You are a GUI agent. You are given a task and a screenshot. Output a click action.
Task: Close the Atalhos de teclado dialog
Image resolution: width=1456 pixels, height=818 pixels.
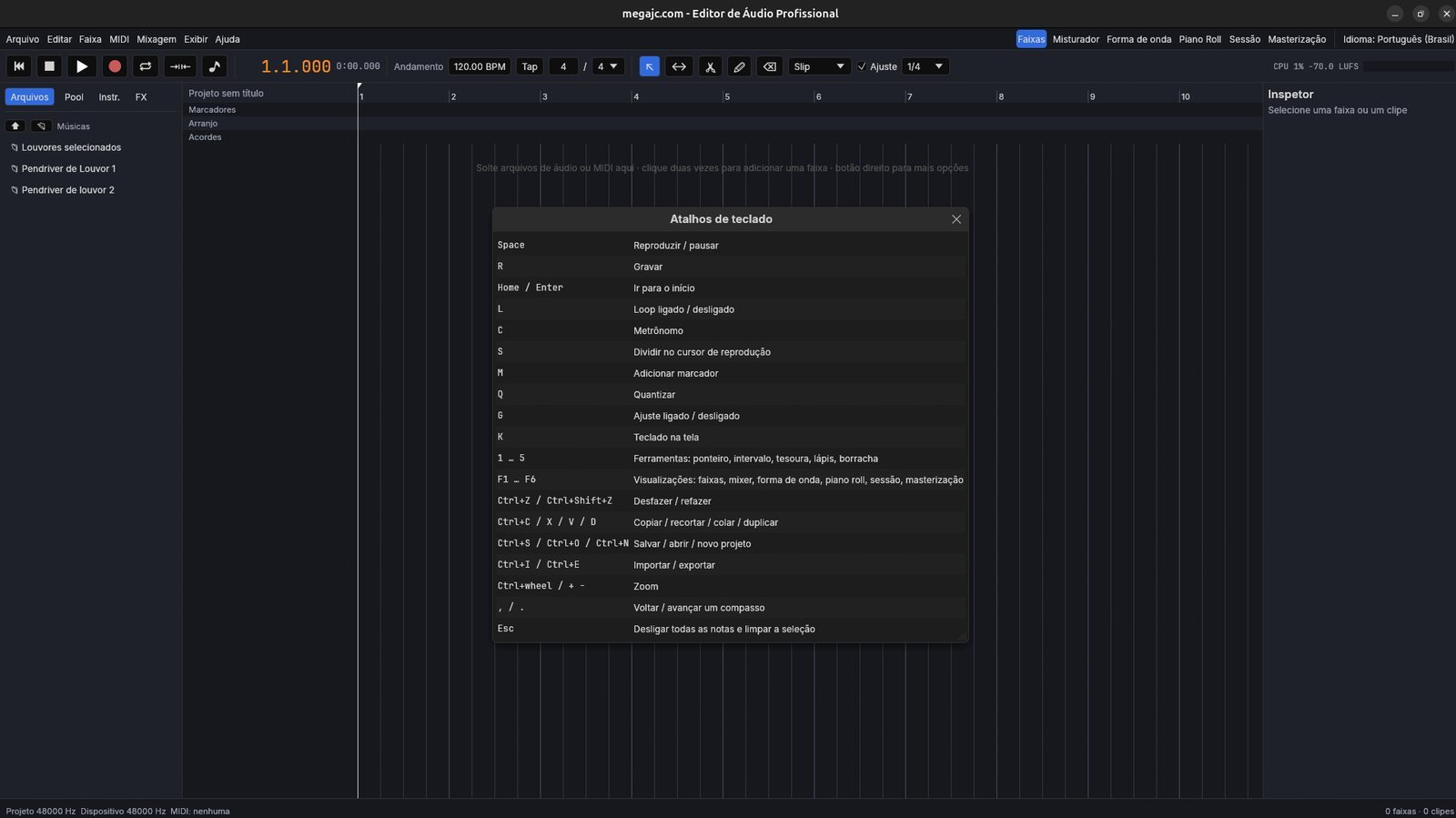956,219
